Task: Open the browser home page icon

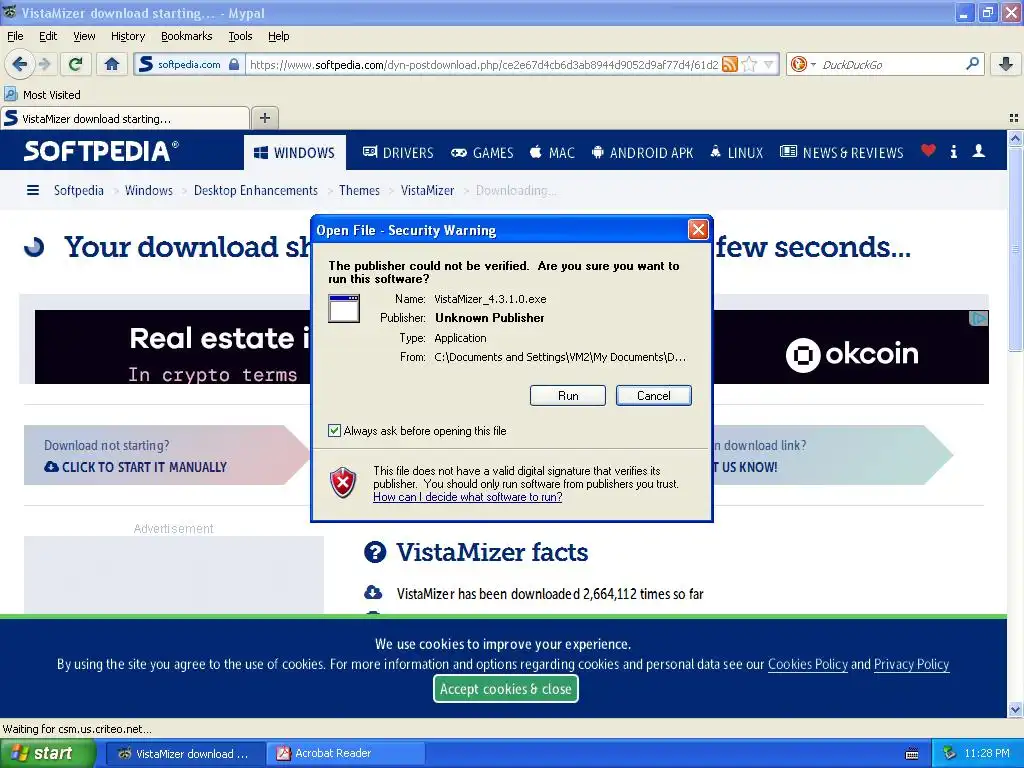Action: [112, 64]
